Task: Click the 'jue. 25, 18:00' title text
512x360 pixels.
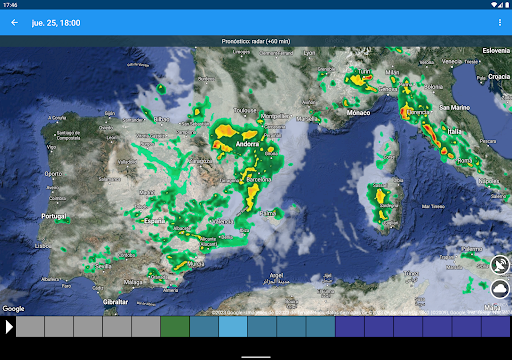Action: [x=56, y=23]
